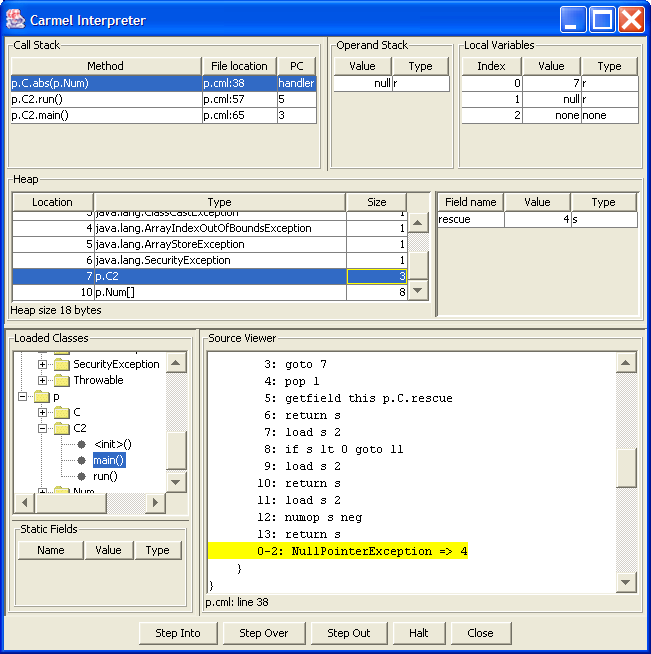Click the SecurityException folder icon
Screen dimensions: 651x654
pyautogui.click(x=61, y=364)
